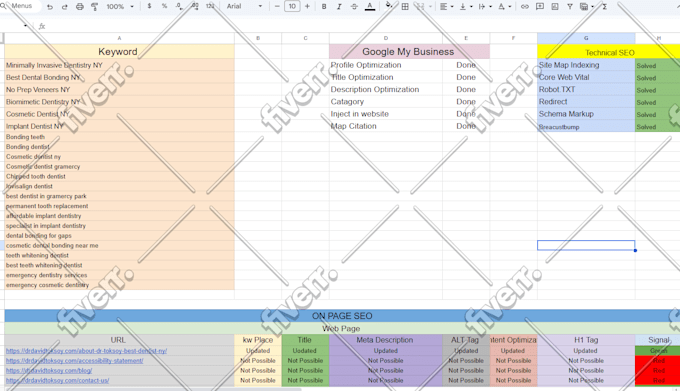Open the Filter views table icon dropdown

[586, 7]
